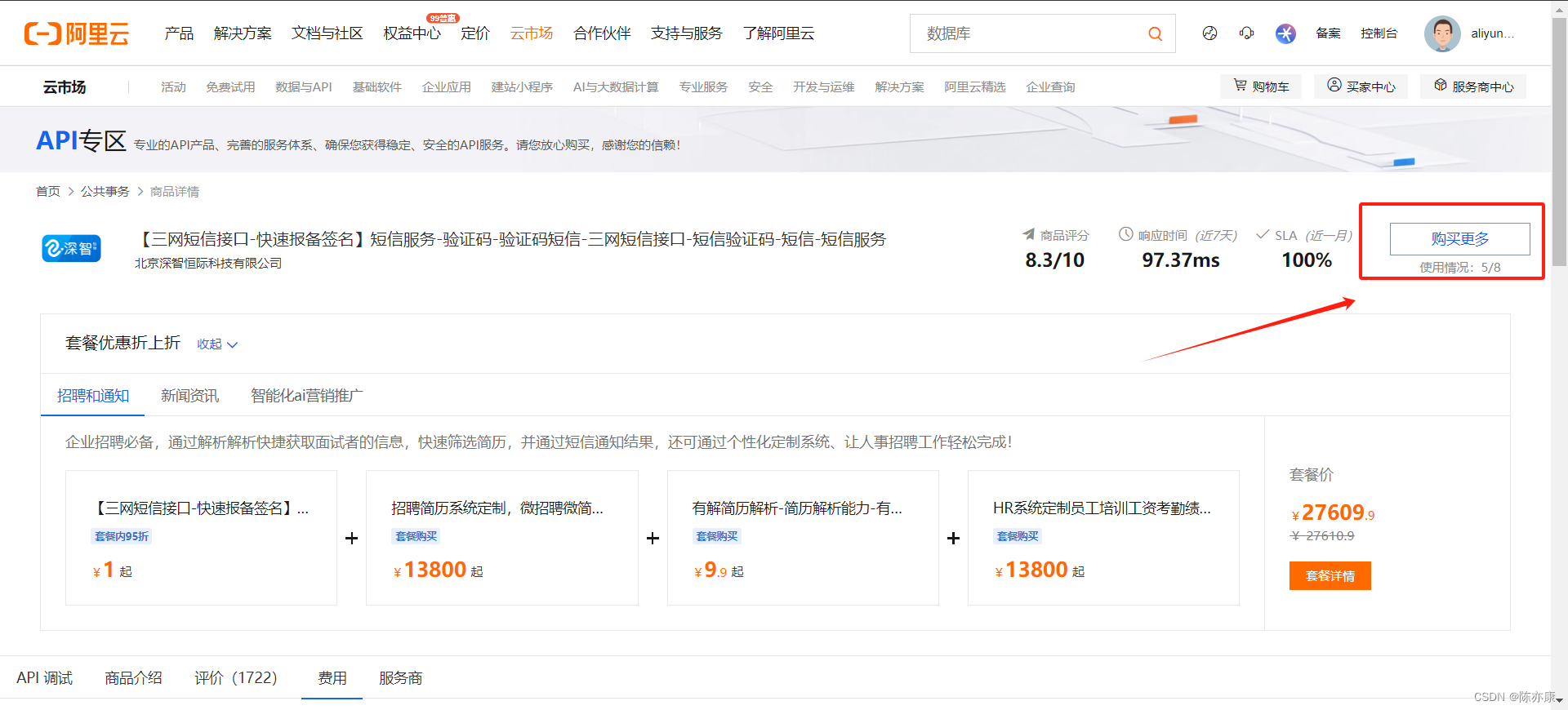Open the 基础软件 category
The width and height of the screenshot is (1568, 710).
(x=377, y=87)
